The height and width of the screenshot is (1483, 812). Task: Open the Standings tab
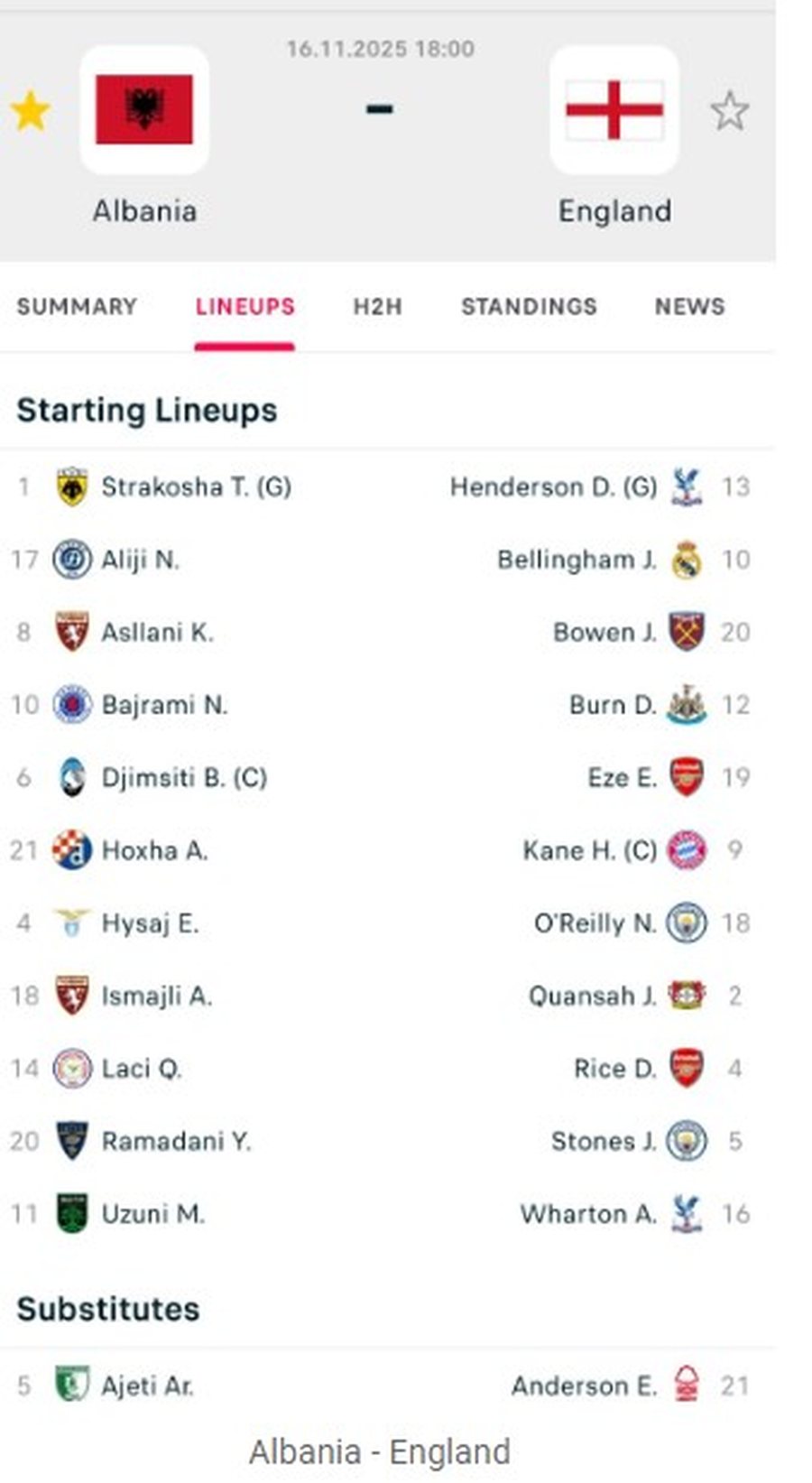[529, 307]
